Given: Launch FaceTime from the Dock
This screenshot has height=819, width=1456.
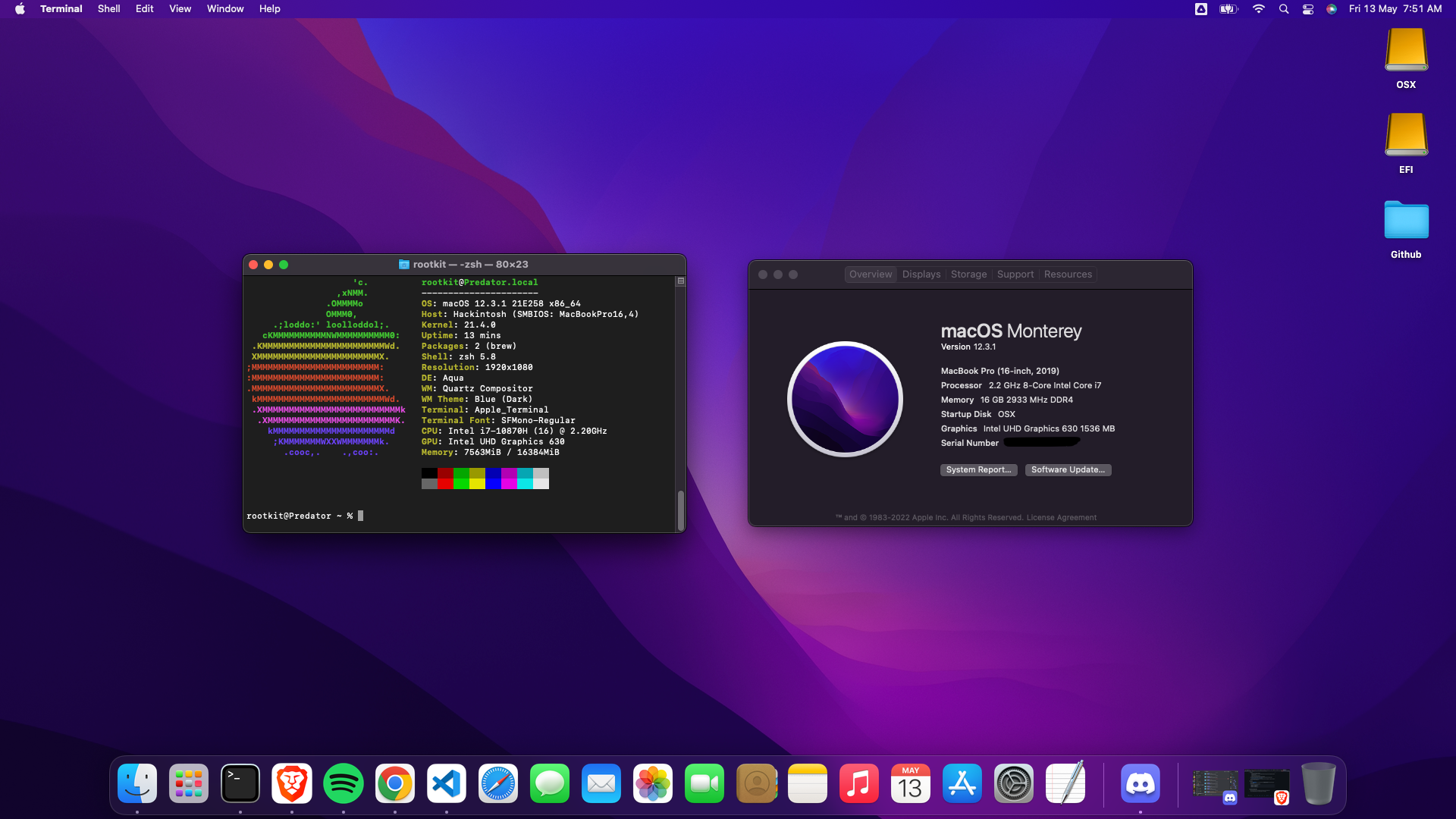Looking at the screenshot, I should point(704,783).
